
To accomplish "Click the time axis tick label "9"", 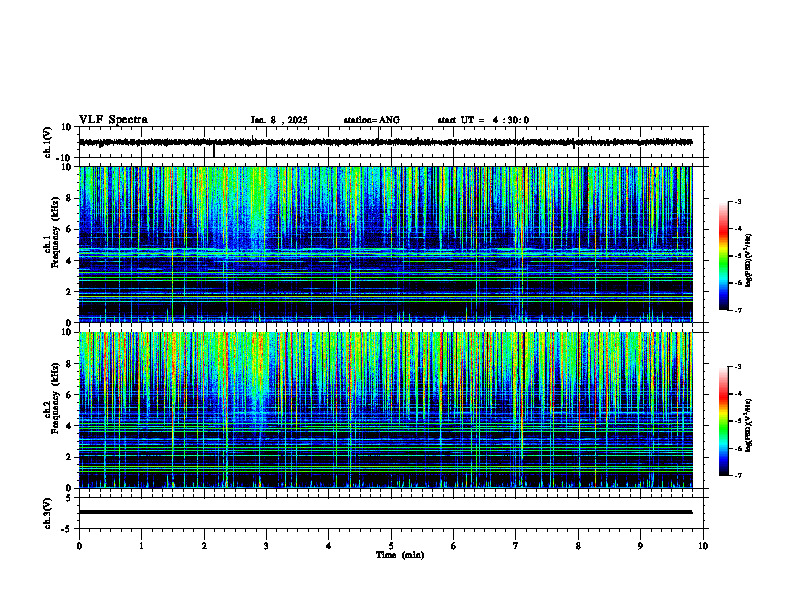I will point(640,546).
